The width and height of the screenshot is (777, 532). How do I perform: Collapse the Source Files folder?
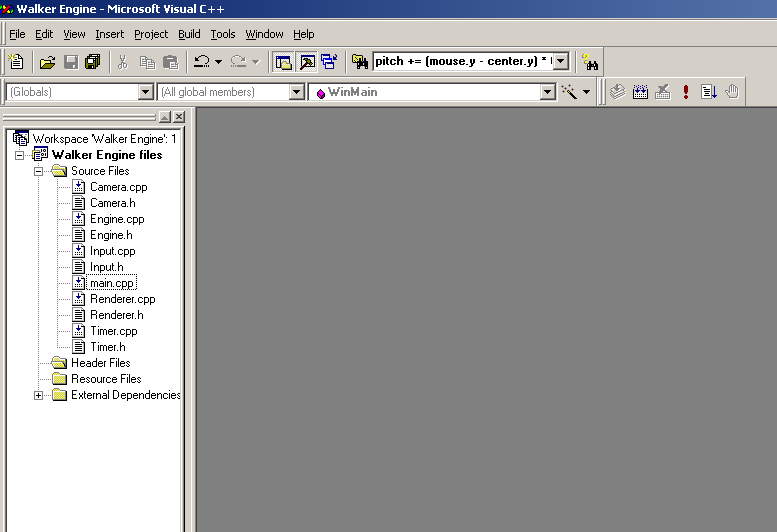click(x=38, y=171)
